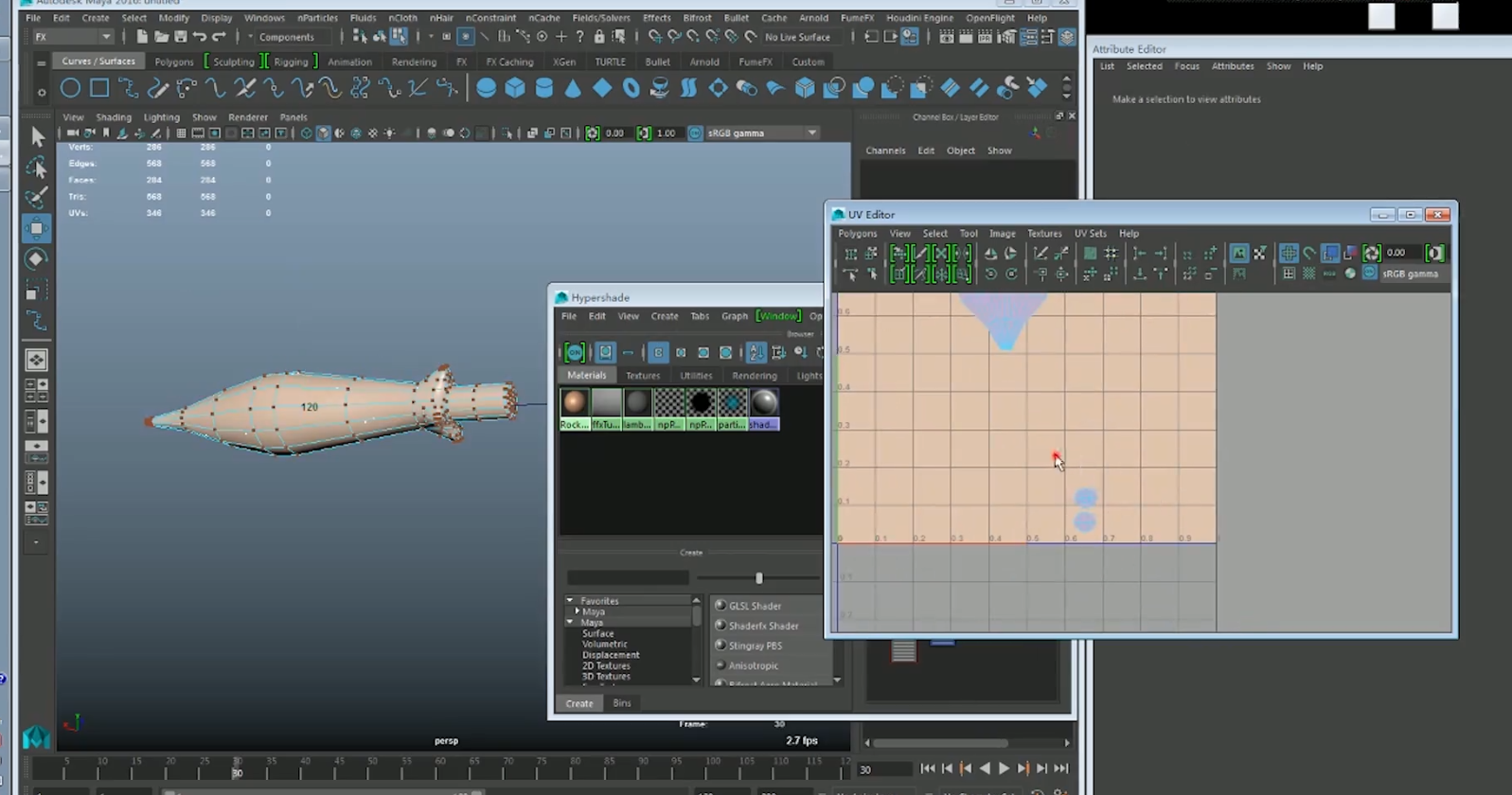Click the Play forward button on timeline
This screenshot has height=795, width=1512.
(x=1004, y=768)
